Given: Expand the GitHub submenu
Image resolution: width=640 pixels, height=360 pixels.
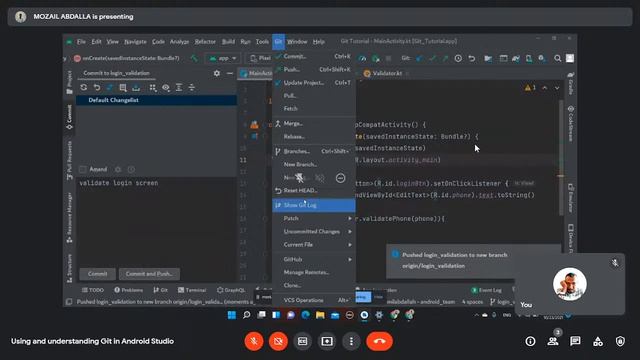Looking at the screenshot, I should [x=313, y=259].
